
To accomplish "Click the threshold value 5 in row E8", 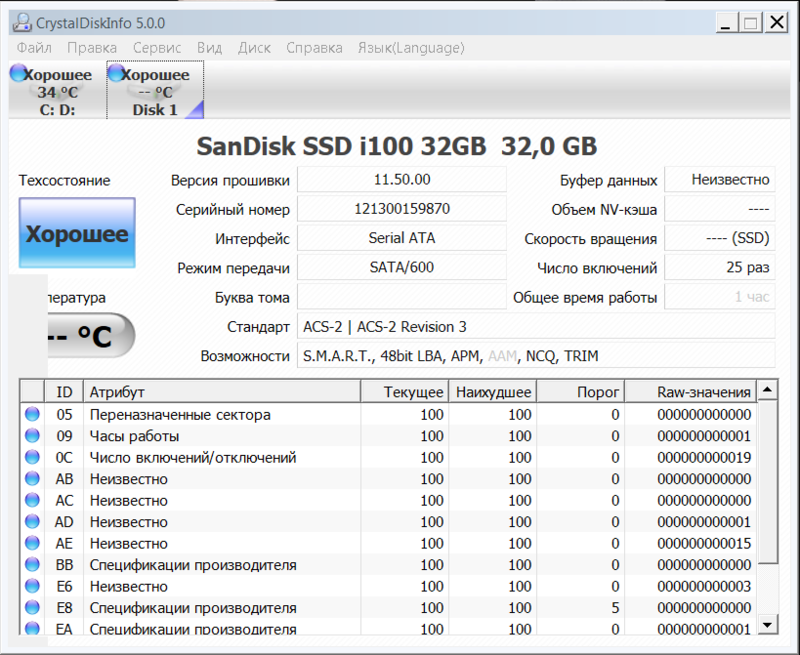I will (x=615, y=608).
